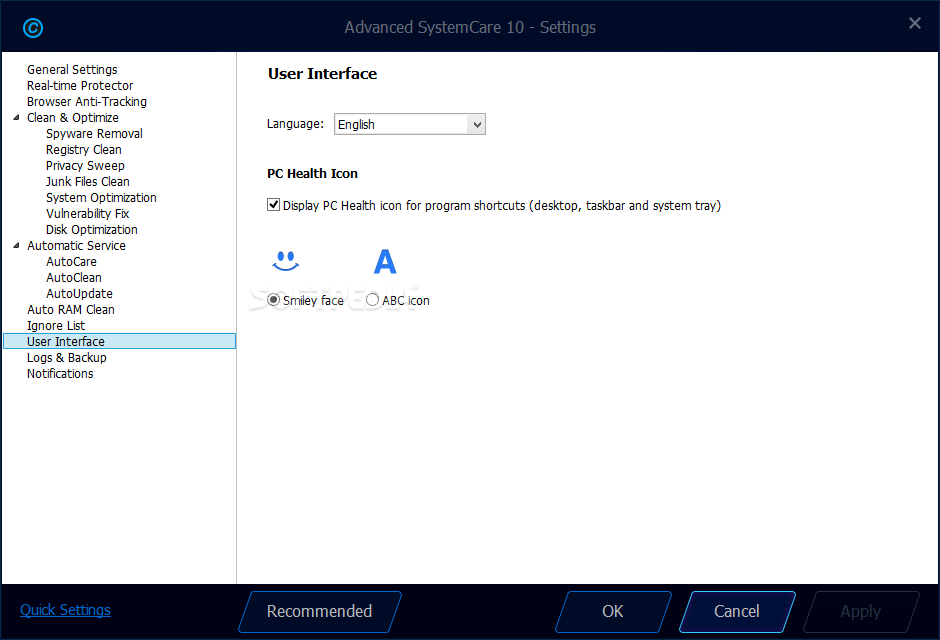Open Spyware Removal settings

[x=94, y=134]
